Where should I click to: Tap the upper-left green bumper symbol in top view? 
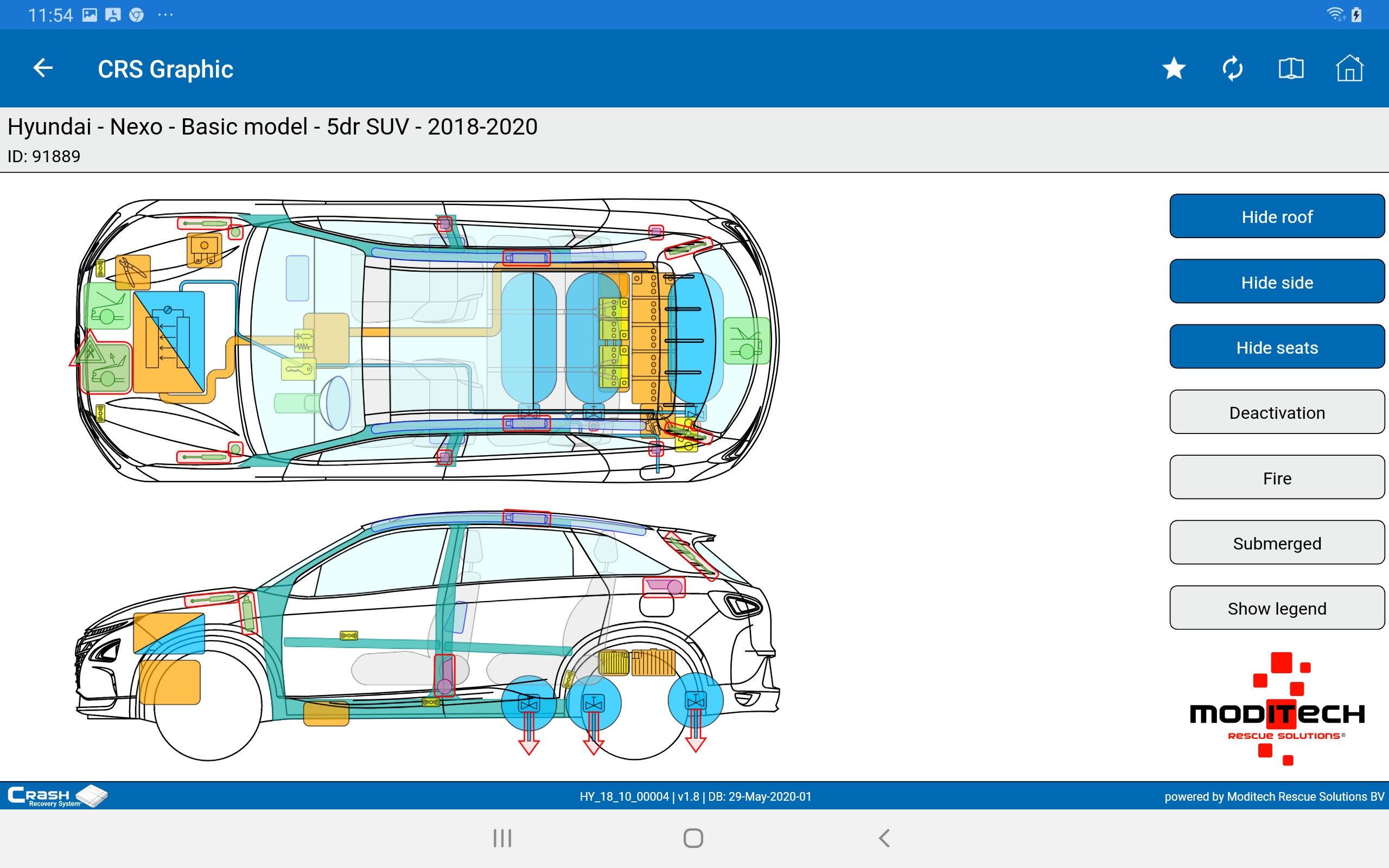(107, 306)
